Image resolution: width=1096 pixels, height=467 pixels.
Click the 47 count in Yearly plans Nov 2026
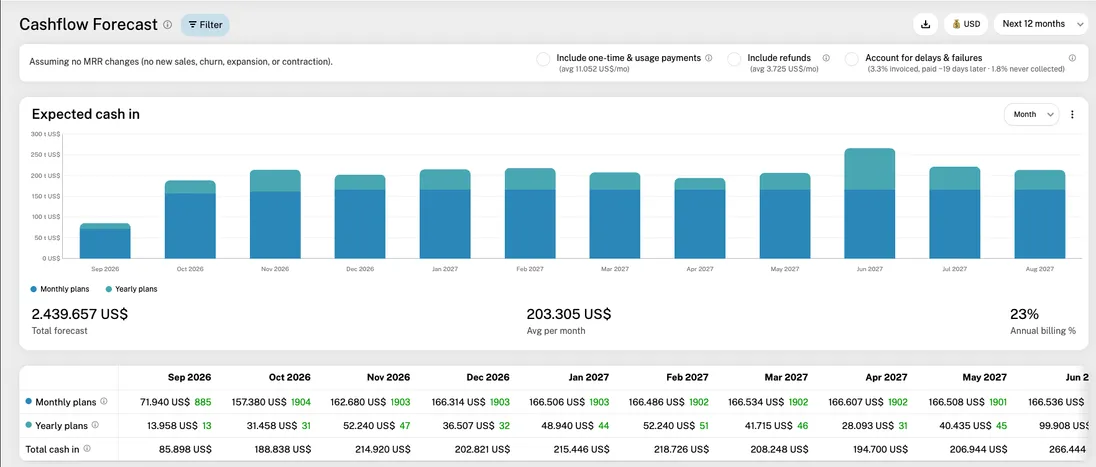(405, 425)
